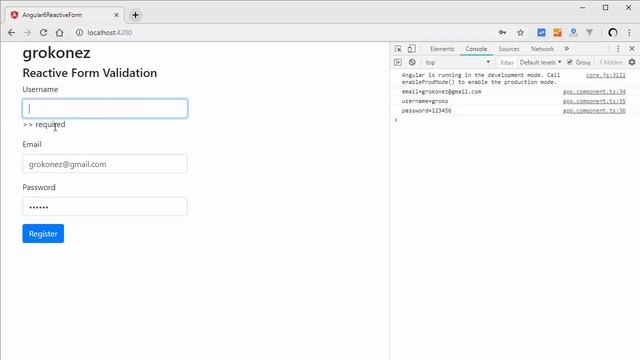This screenshot has height=360, width=640.
Task: Focus the Email input field
Action: [105, 164]
